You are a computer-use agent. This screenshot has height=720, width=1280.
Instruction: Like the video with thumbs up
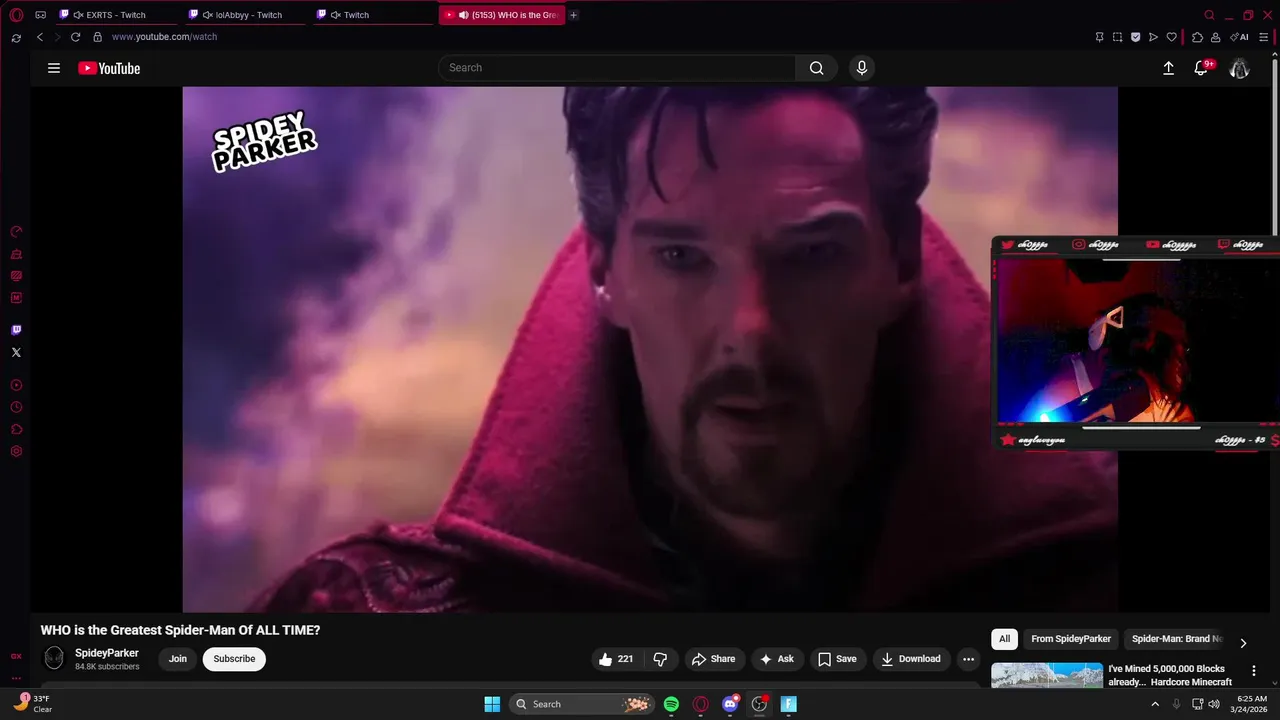coord(617,659)
